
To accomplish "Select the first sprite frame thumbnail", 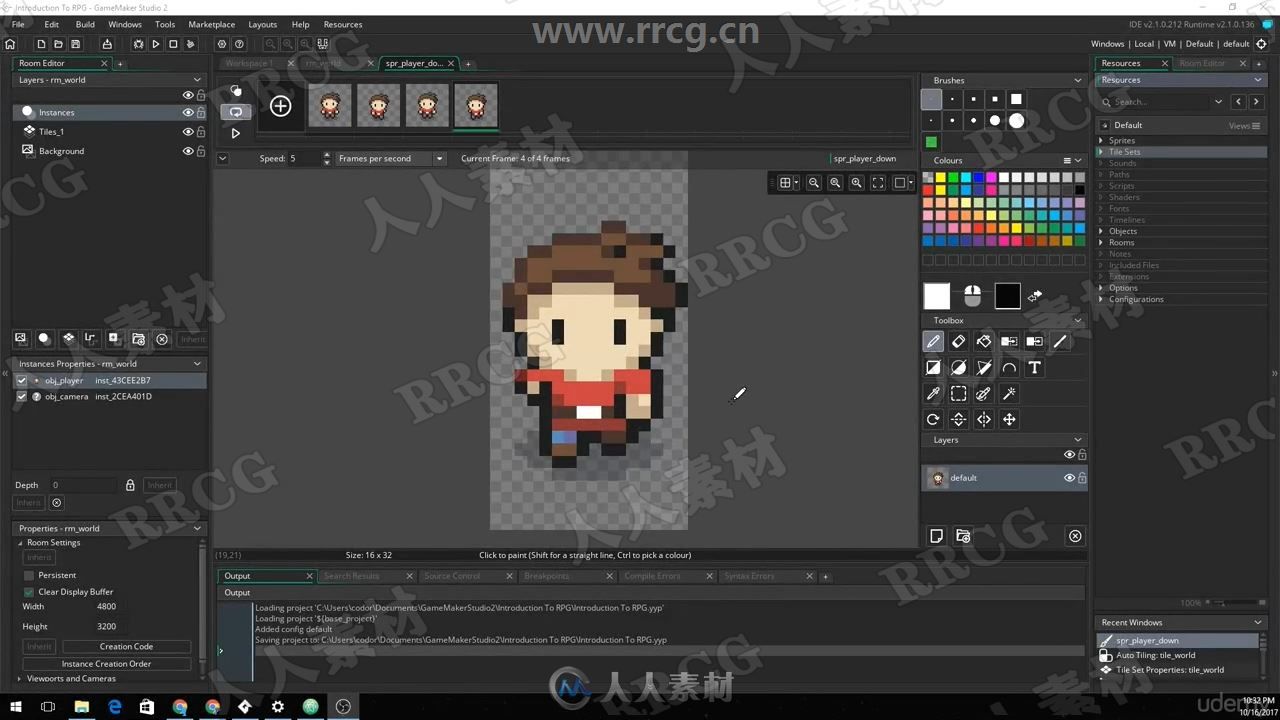I will (330, 106).
